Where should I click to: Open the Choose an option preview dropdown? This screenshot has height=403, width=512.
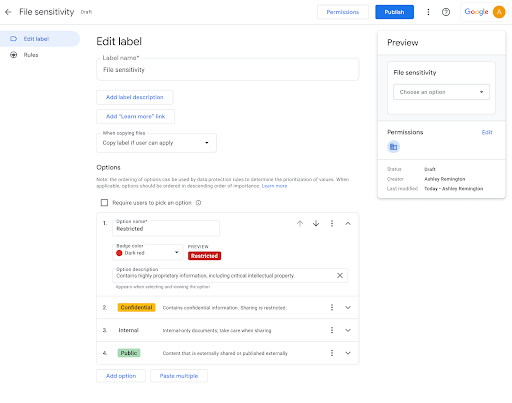(441, 92)
